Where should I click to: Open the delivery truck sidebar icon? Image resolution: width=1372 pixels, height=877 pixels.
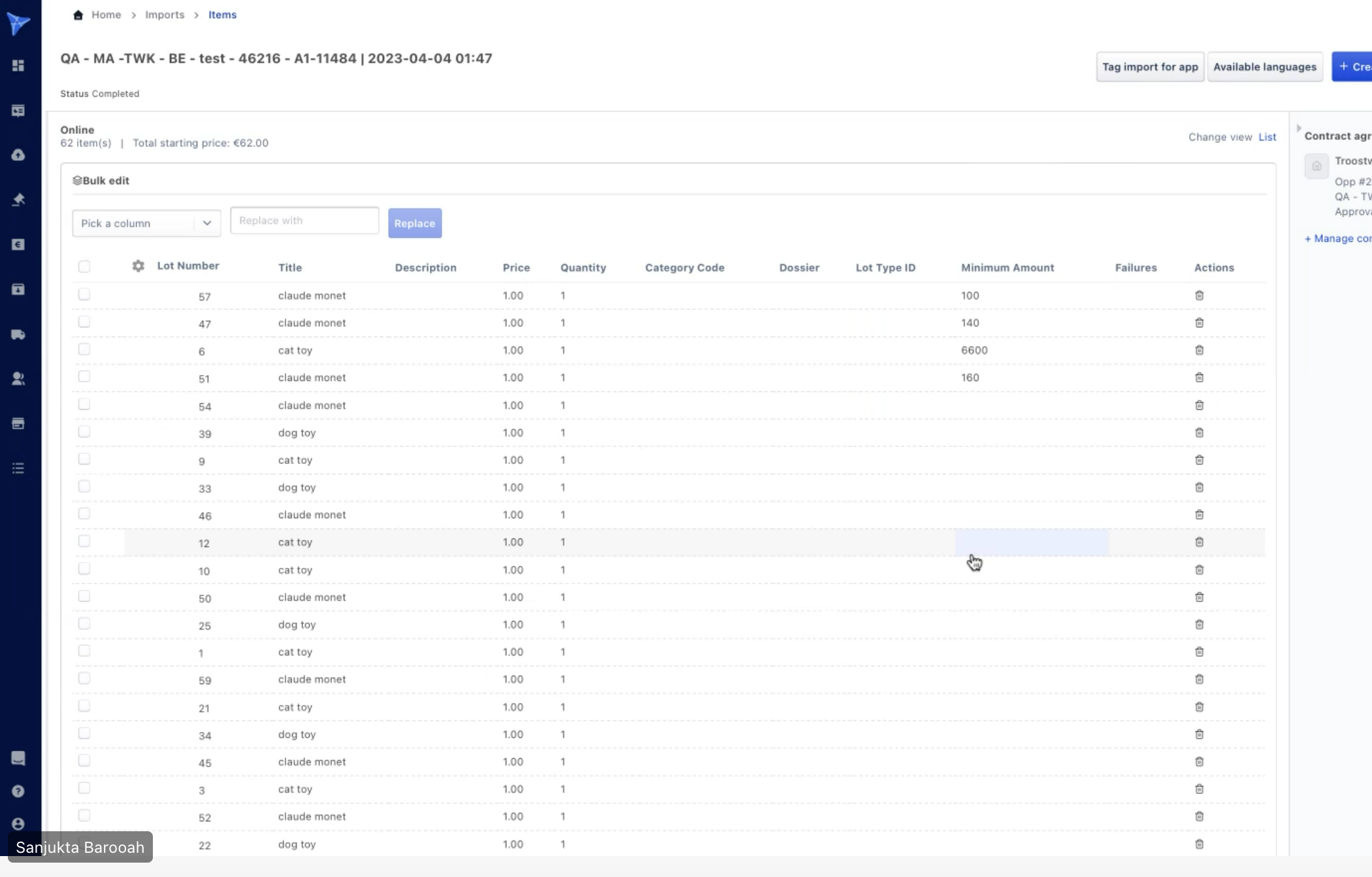tap(18, 335)
